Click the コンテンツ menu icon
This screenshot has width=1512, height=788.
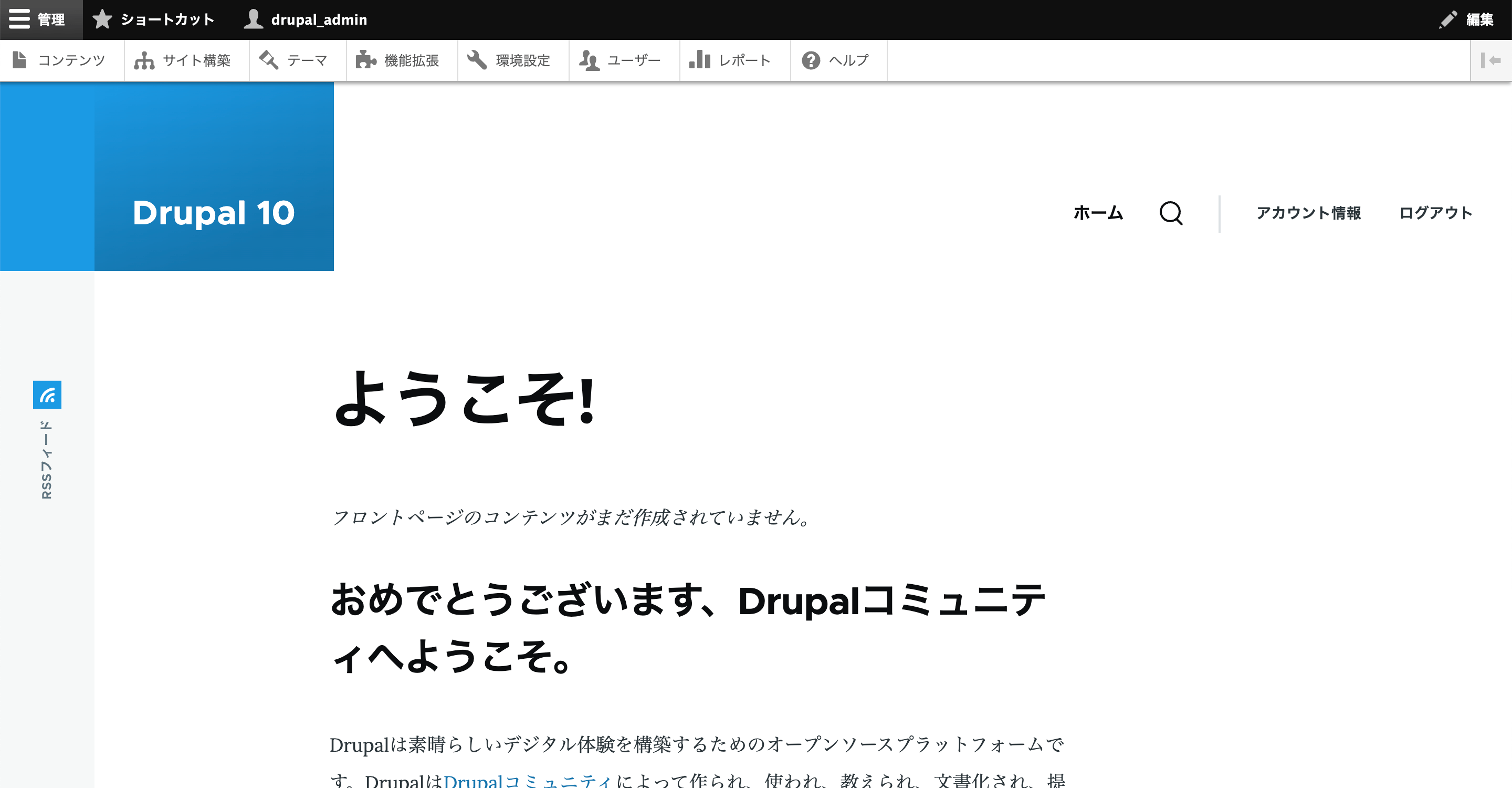pyautogui.click(x=20, y=60)
